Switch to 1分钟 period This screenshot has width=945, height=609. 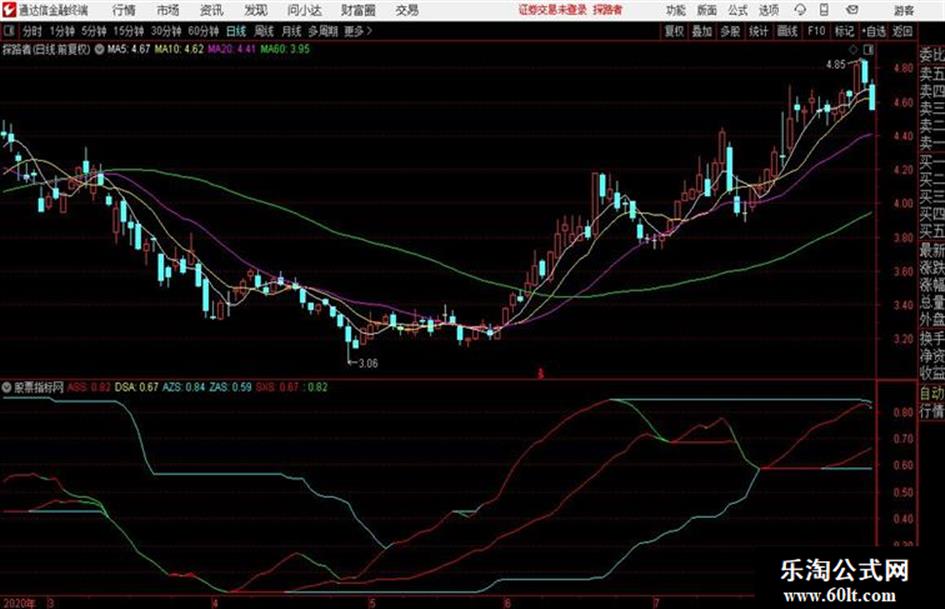(x=62, y=31)
